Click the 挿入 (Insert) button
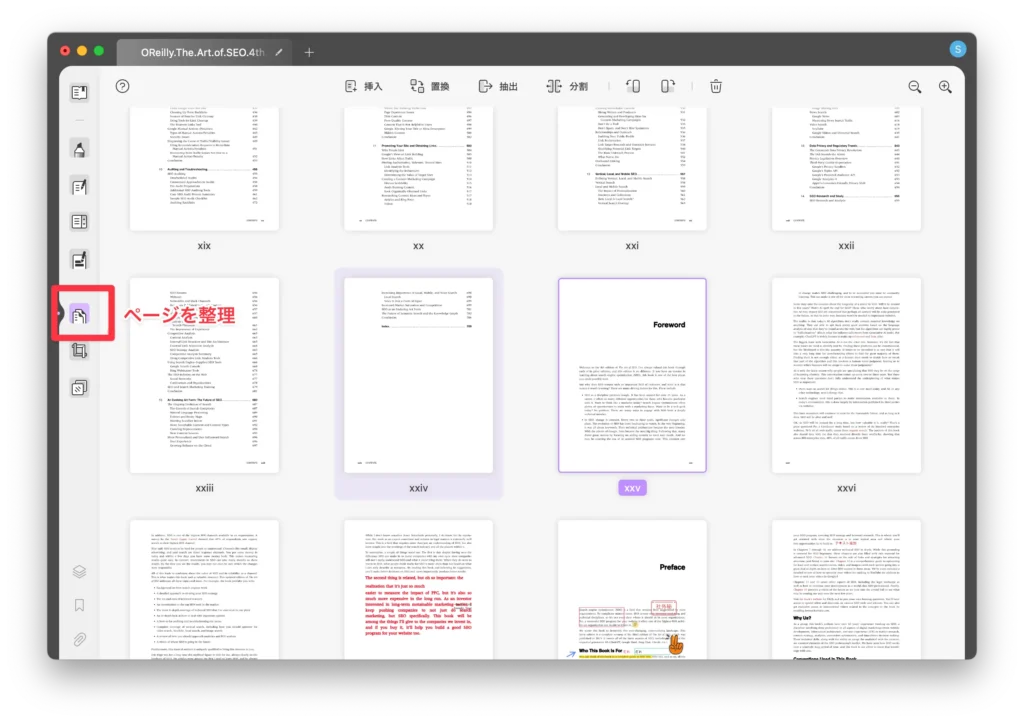Viewport: 1024px width, 722px height. coord(364,87)
